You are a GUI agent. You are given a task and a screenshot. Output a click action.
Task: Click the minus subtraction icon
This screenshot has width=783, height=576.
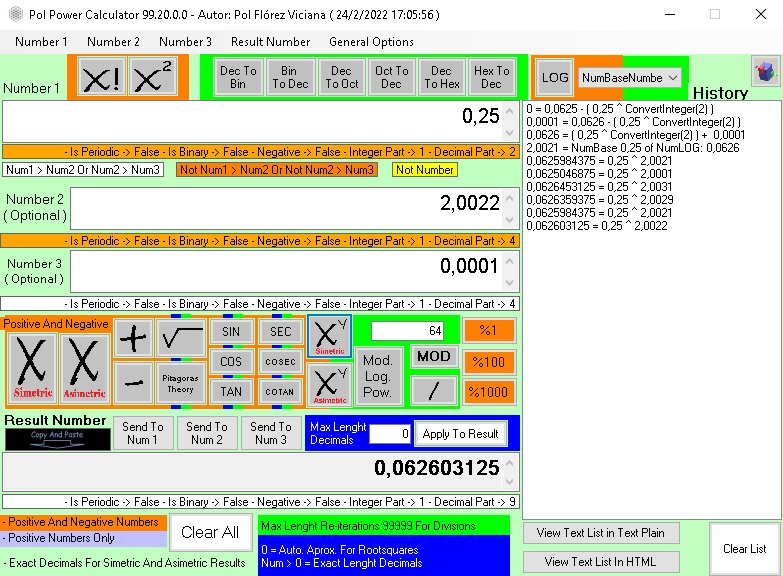[x=132, y=382]
